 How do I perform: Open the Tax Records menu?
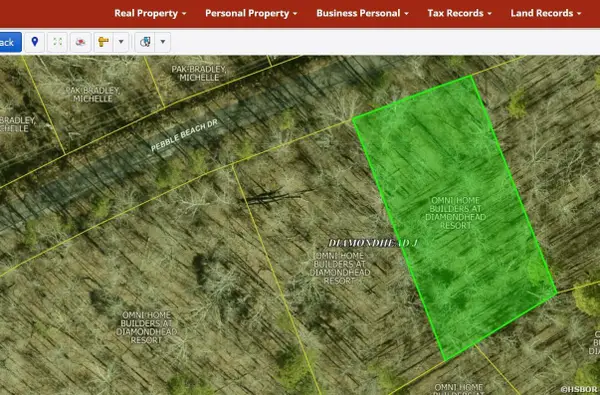click(x=459, y=13)
